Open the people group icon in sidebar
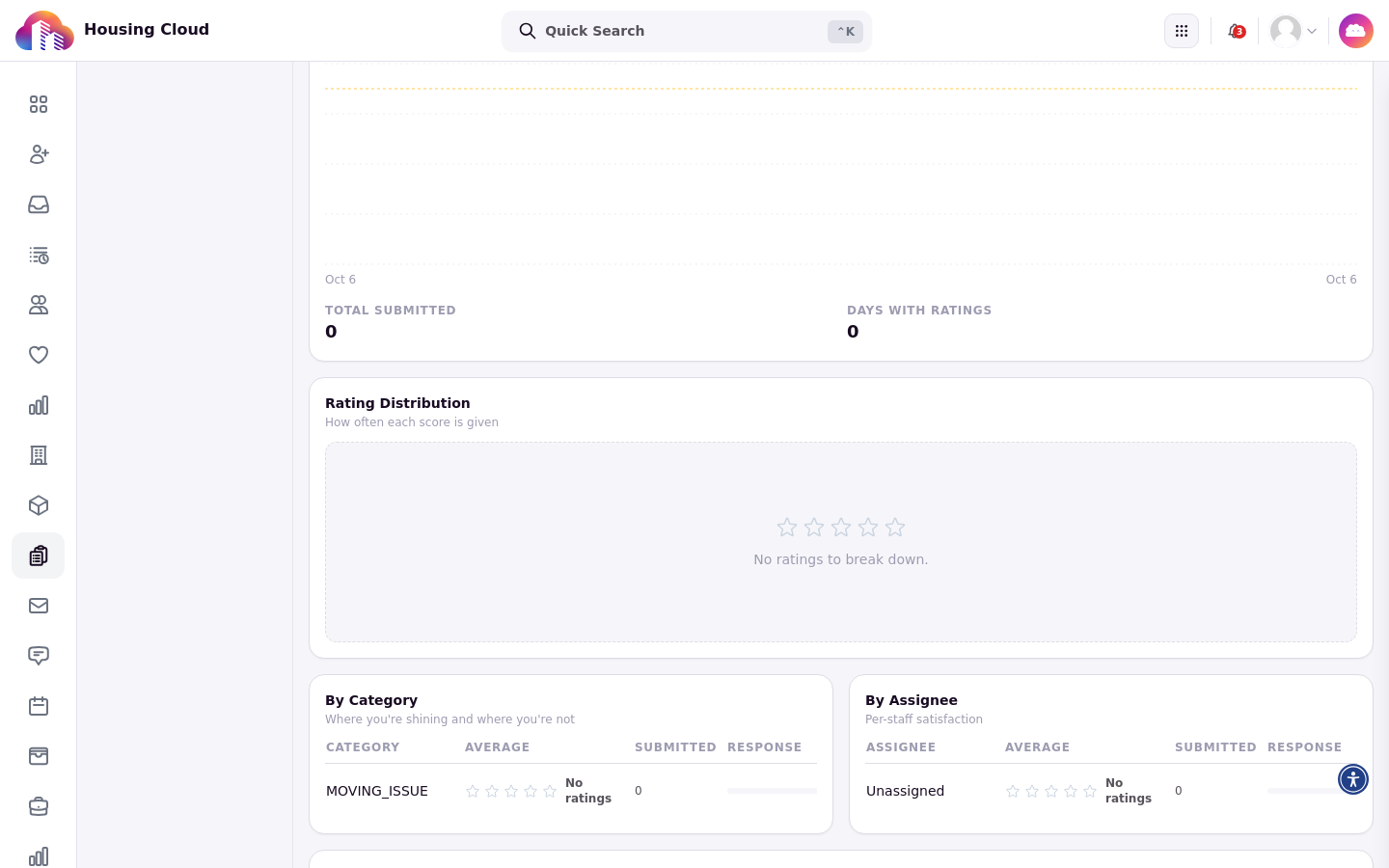The width and height of the screenshot is (1389, 868). click(x=39, y=305)
